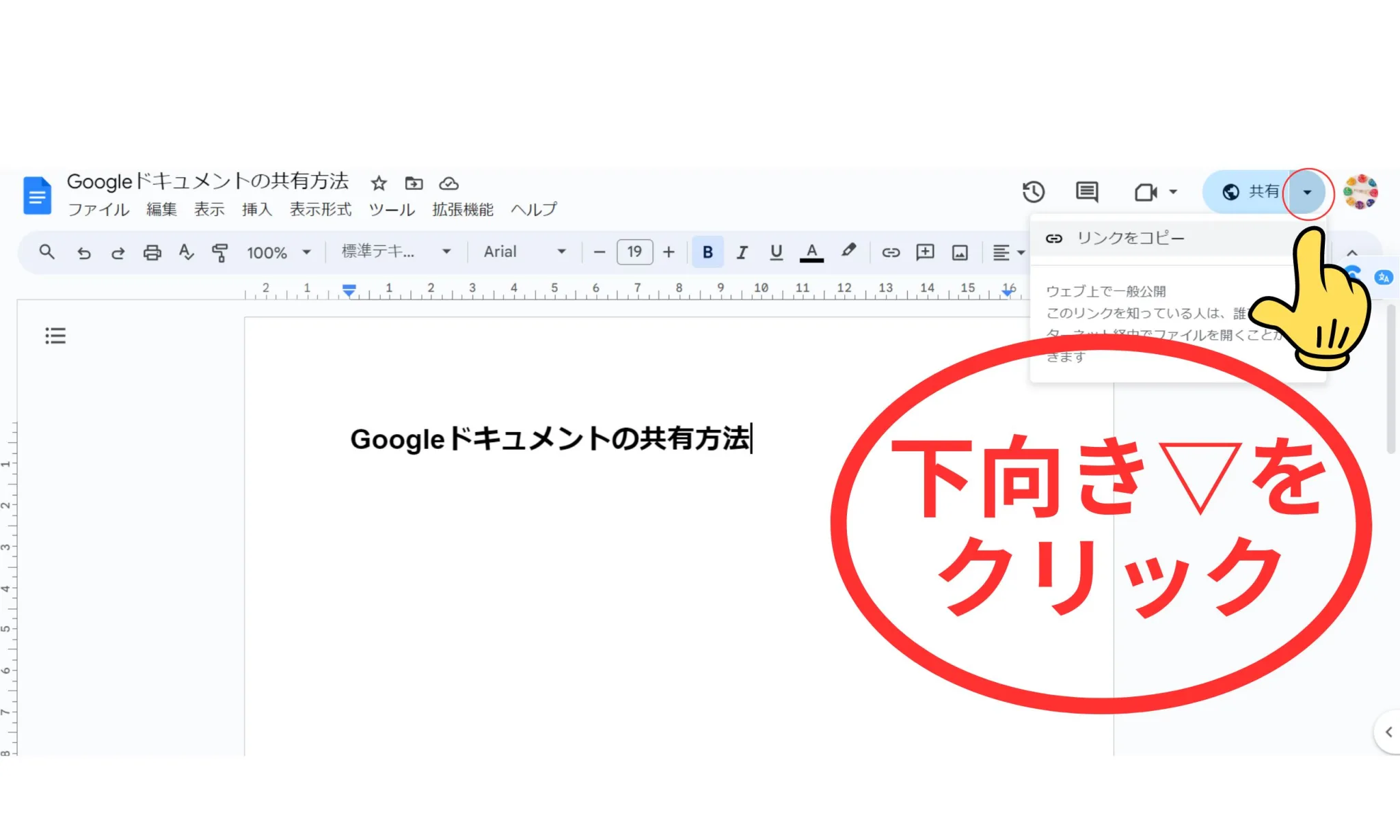The height and width of the screenshot is (840, 1400).
Task: Open the 標準テキ... style dropdown
Action: [396, 252]
